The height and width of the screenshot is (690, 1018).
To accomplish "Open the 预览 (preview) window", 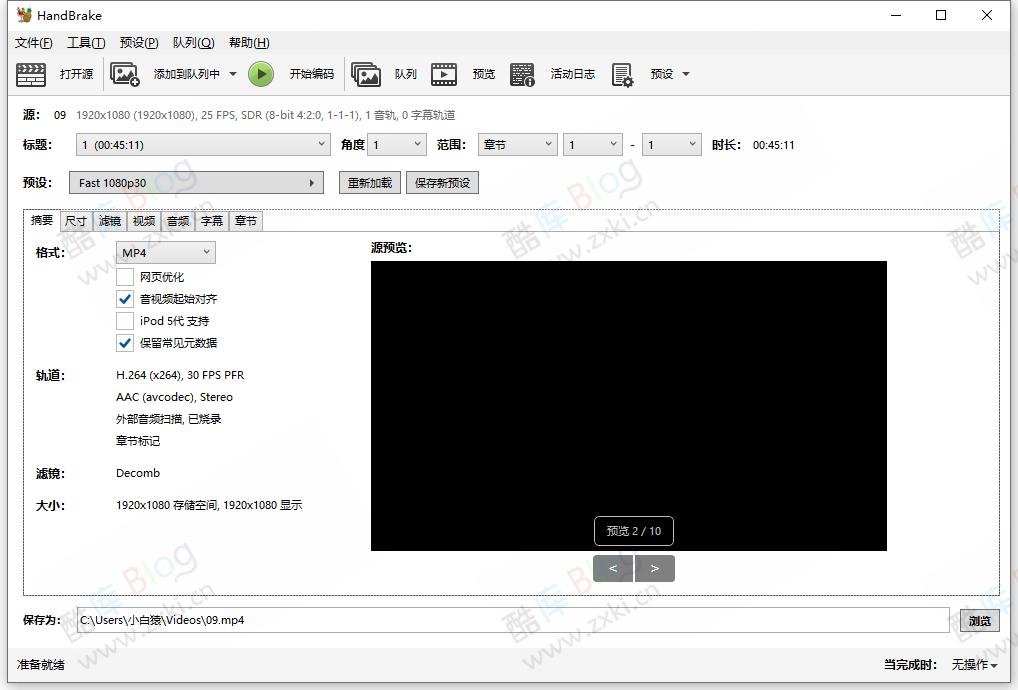I will 465,73.
